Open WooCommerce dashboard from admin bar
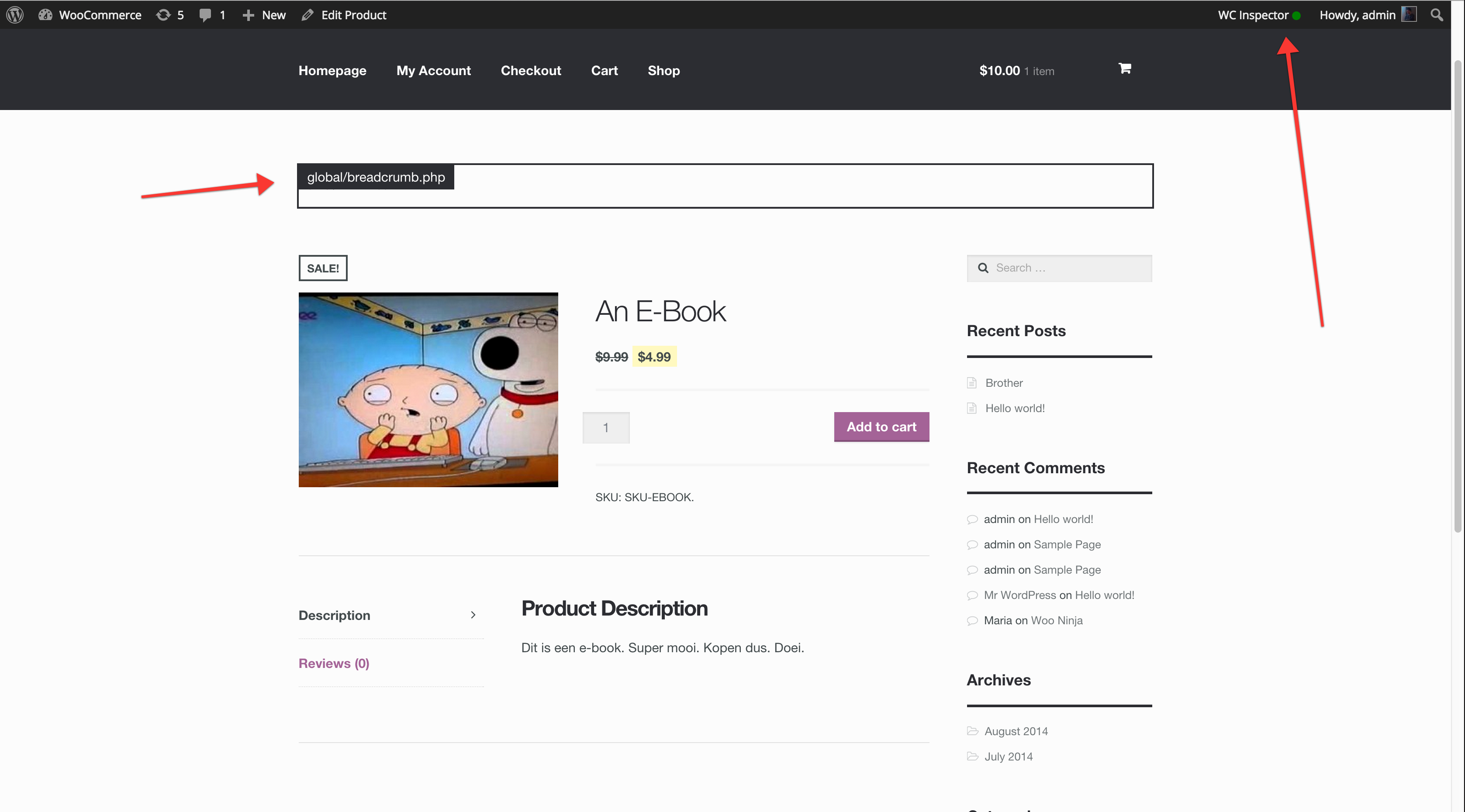Image resolution: width=1465 pixels, height=812 pixels. (x=90, y=15)
